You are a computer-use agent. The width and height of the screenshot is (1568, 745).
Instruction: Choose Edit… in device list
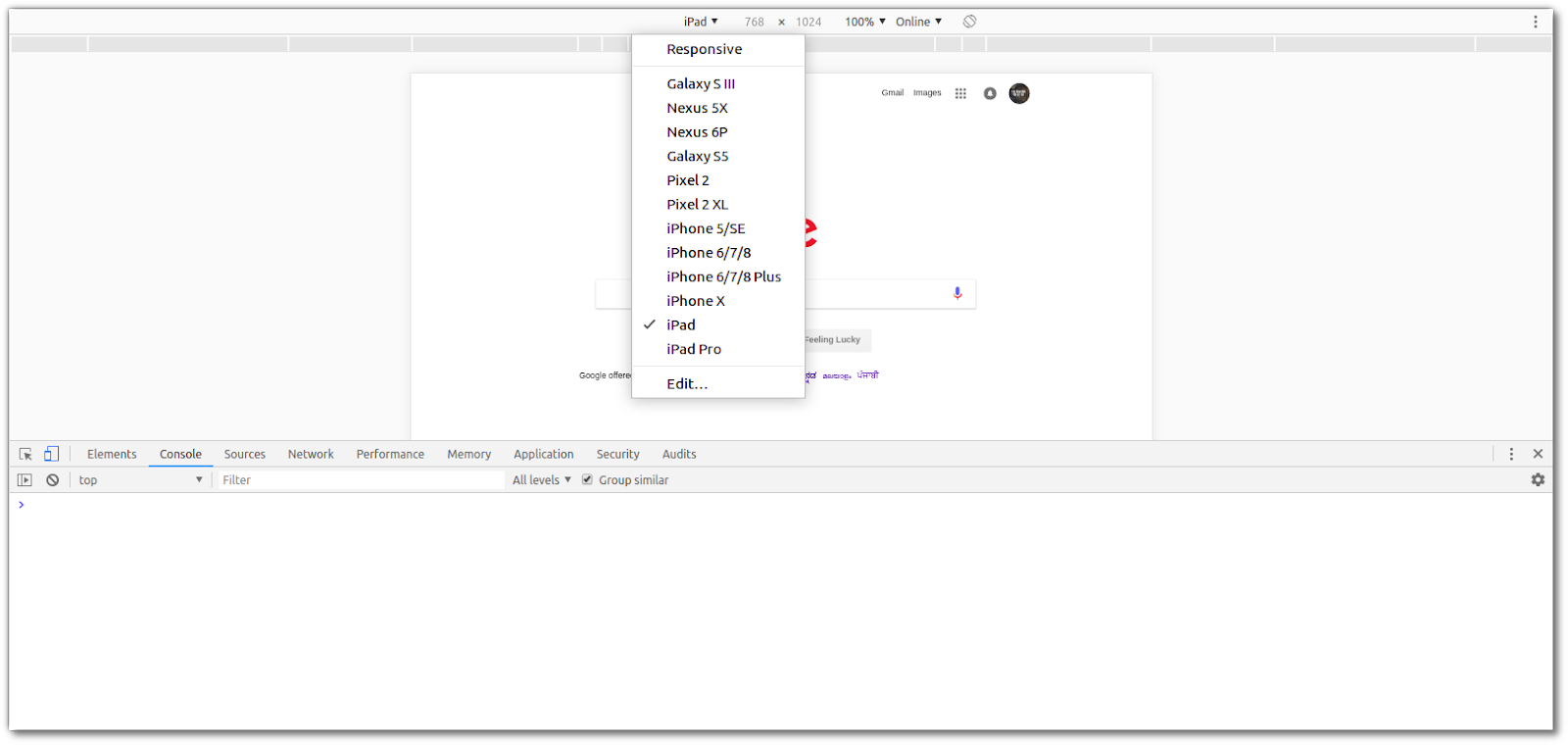(718, 384)
